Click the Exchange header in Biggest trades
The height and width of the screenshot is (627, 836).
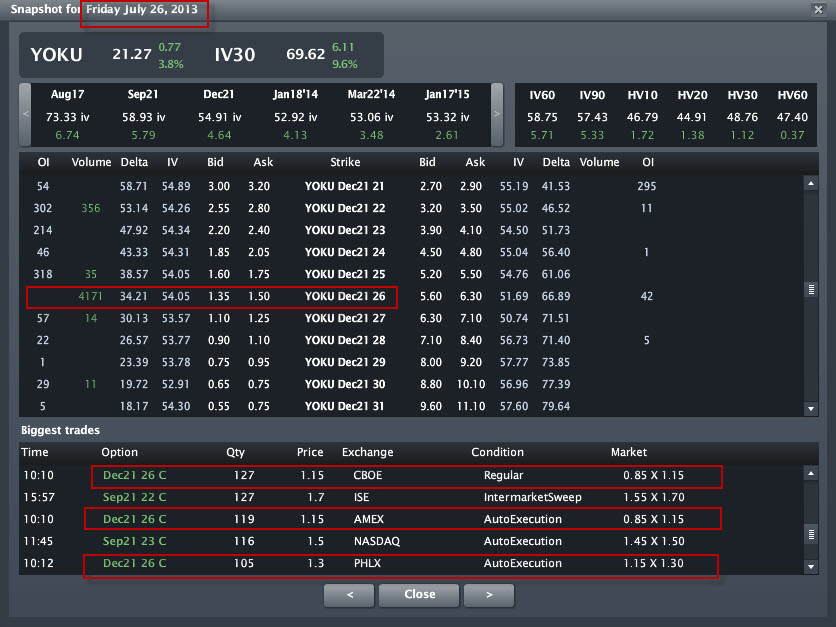(x=367, y=452)
